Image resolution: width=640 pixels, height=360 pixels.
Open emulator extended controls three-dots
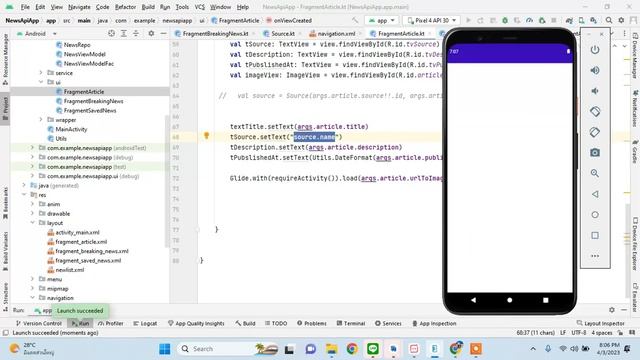tap(595, 256)
